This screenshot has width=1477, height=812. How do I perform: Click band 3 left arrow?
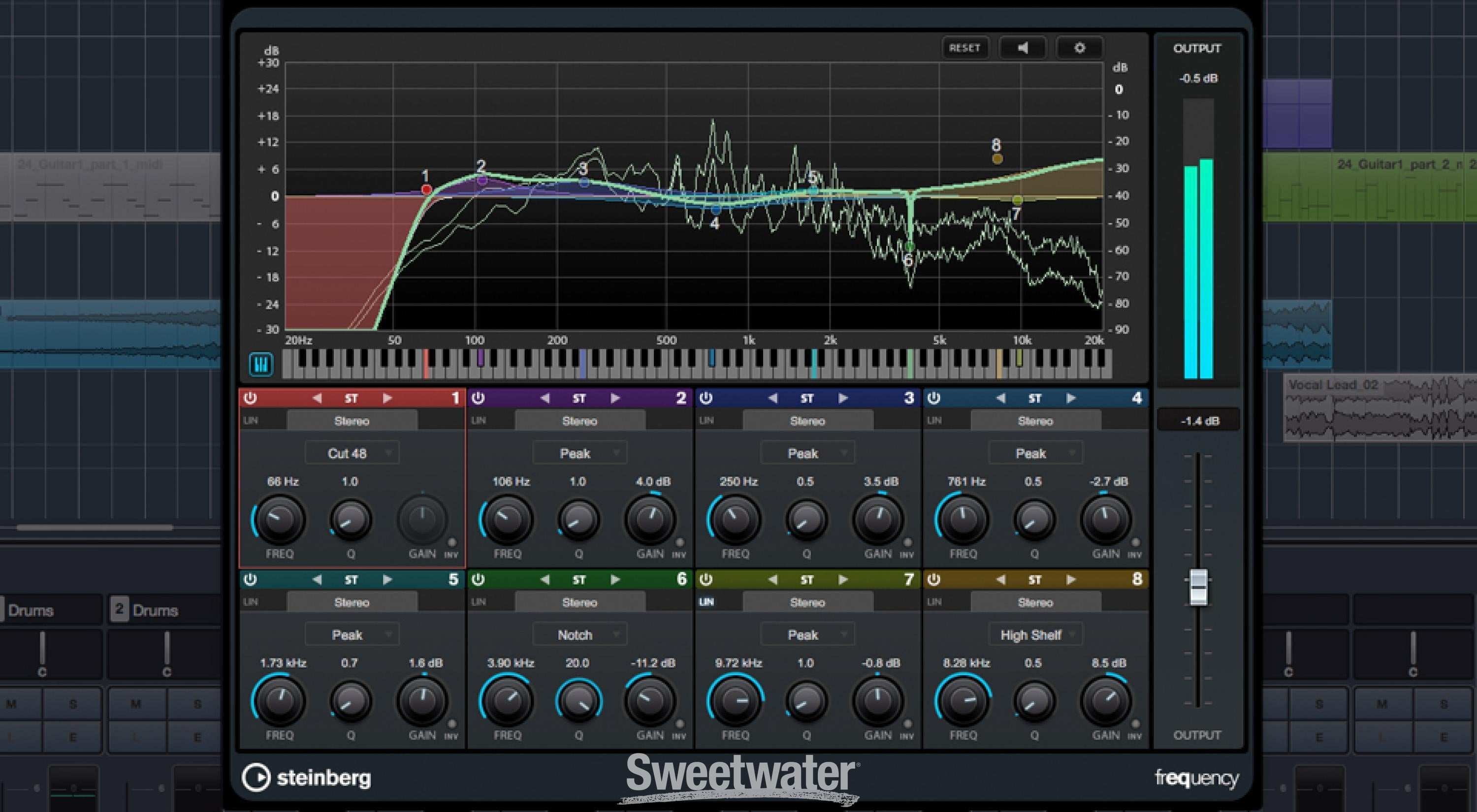point(772,398)
